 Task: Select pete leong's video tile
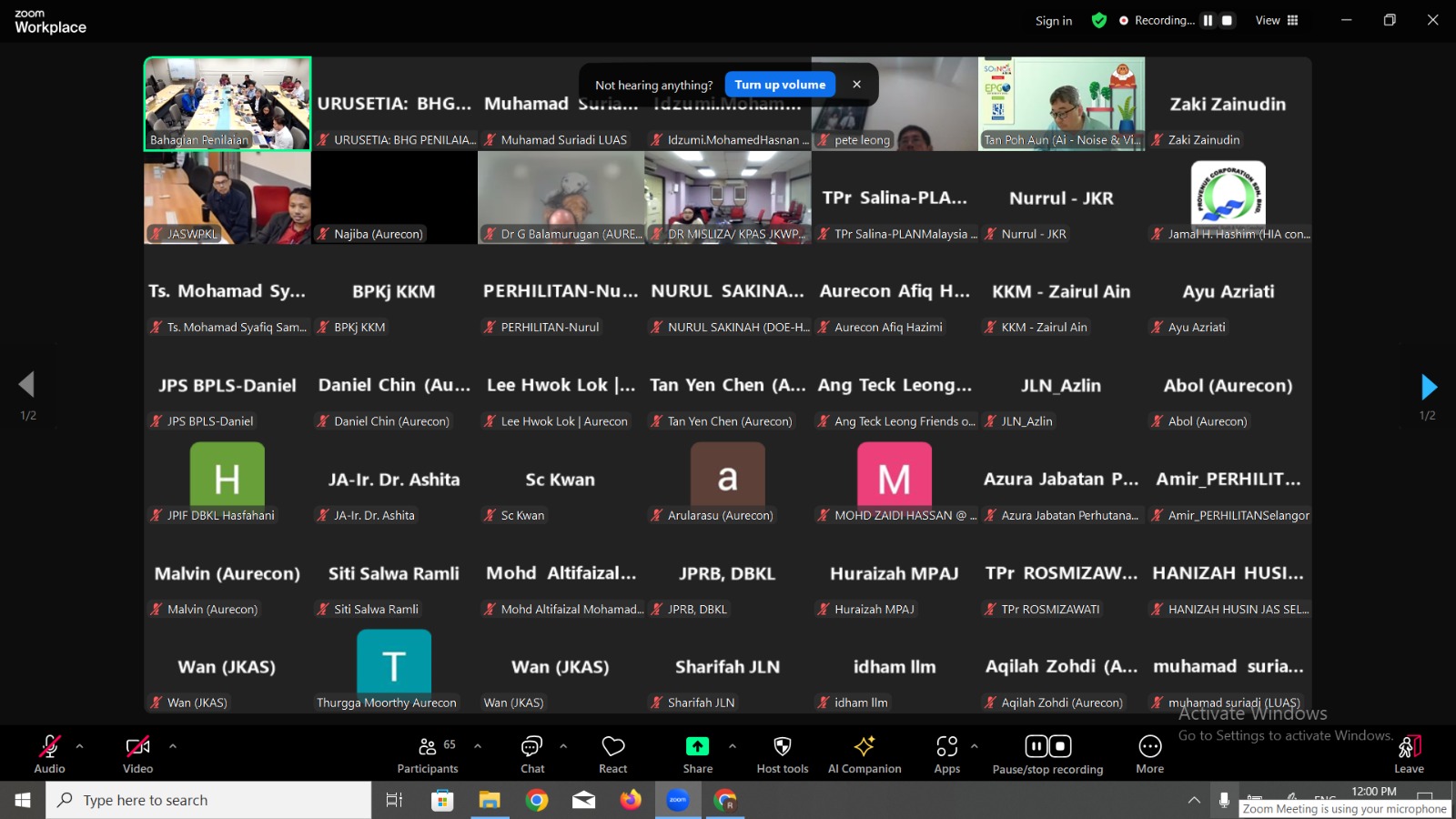[895, 104]
